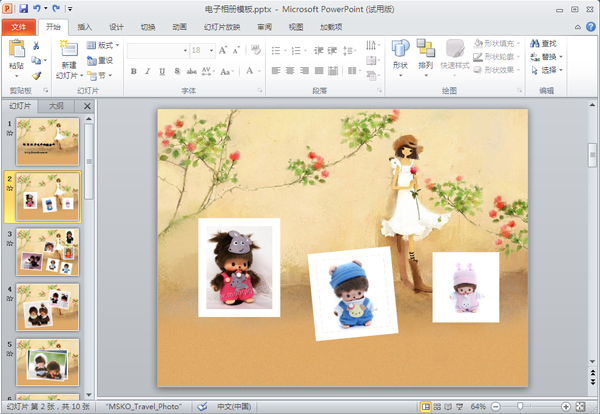Click the Arrange icon
The image size is (600, 414).
pos(426,49)
